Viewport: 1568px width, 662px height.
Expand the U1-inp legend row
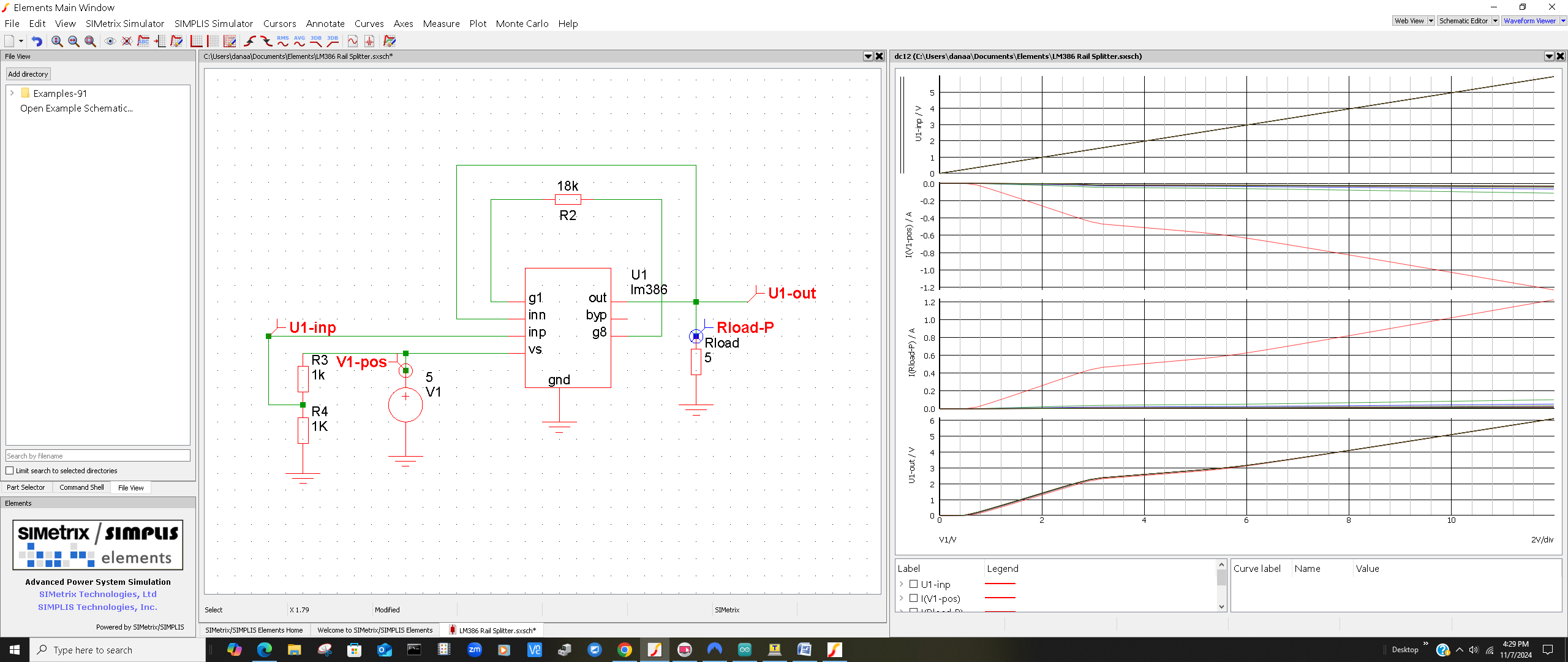click(902, 584)
